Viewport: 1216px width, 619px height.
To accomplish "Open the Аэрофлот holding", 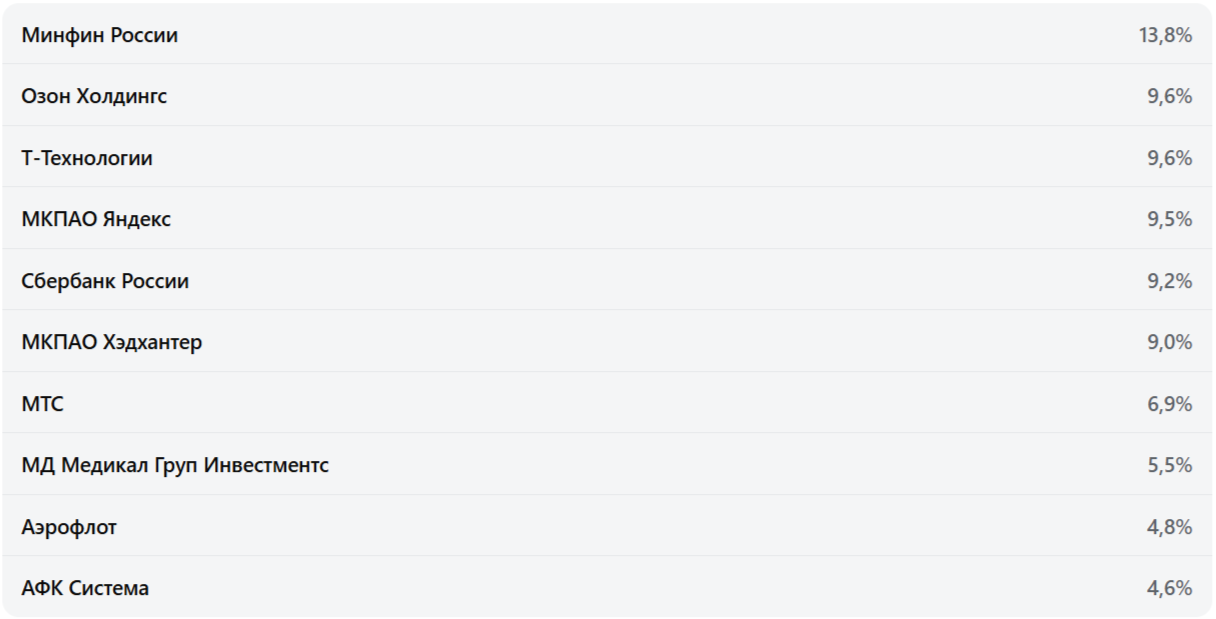I will (69, 527).
